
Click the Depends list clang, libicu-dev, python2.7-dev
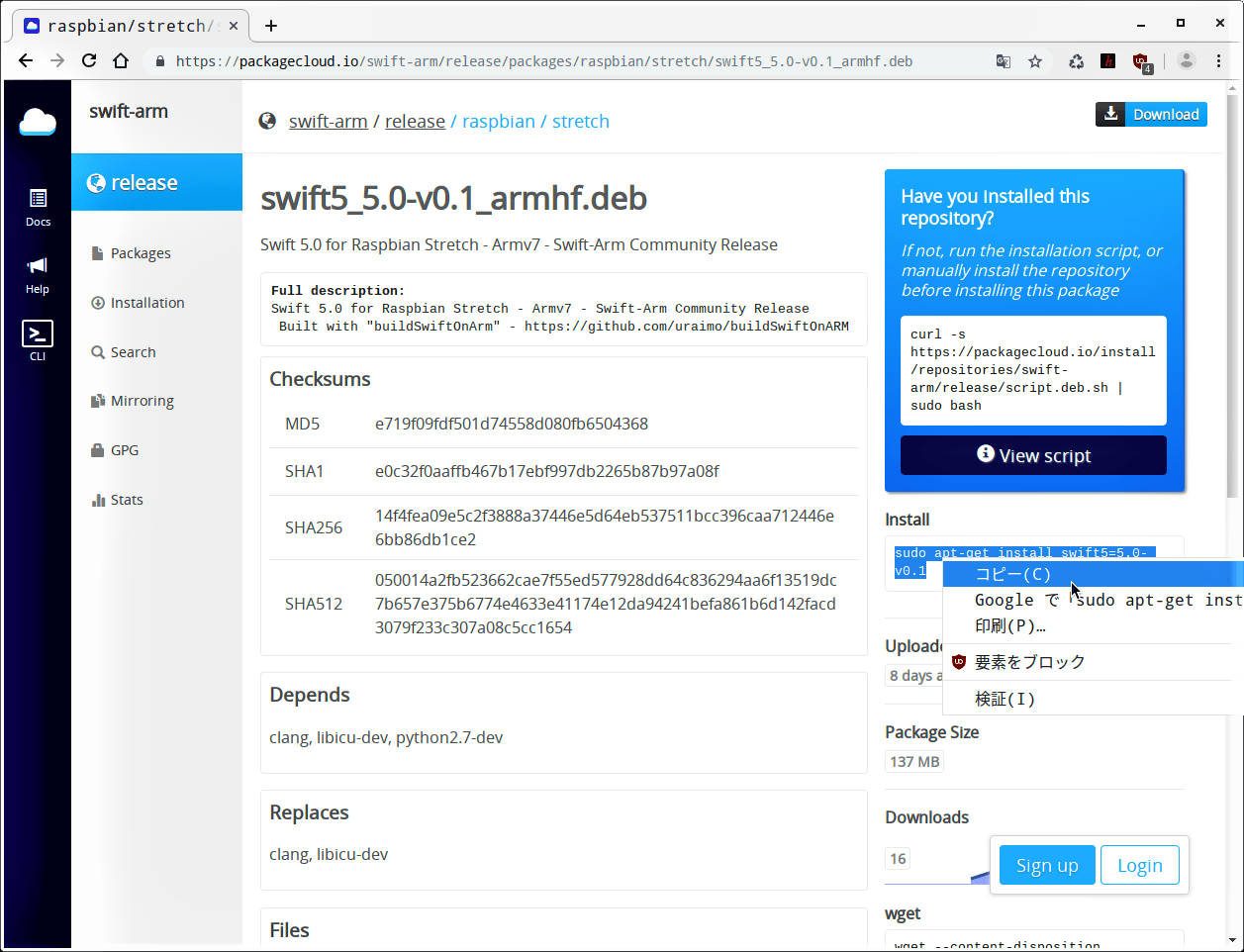[x=386, y=737]
